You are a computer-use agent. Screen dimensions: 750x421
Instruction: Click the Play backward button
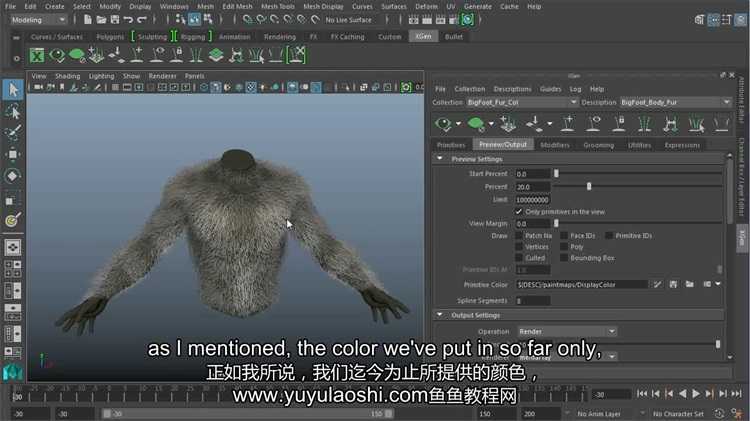pos(683,393)
